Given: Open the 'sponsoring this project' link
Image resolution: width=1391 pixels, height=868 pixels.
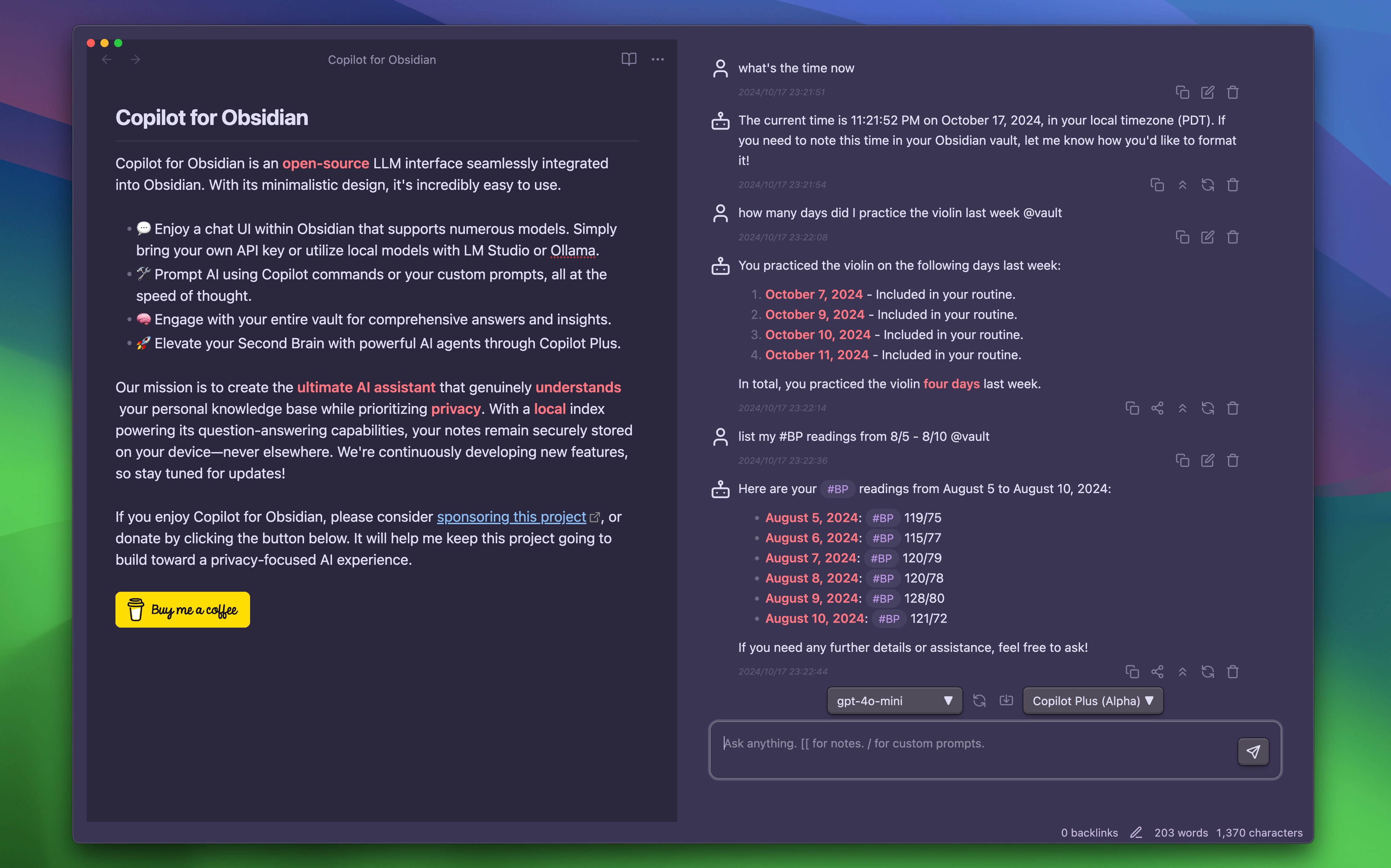Looking at the screenshot, I should (511, 517).
